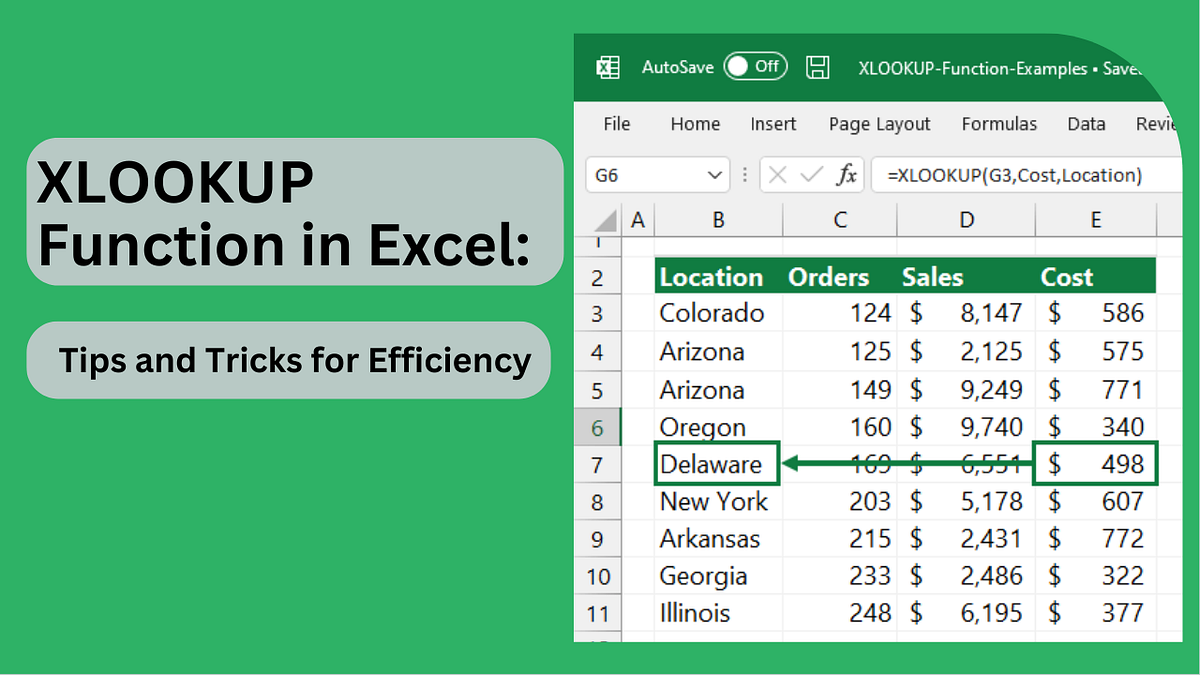The image size is (1200, 675).
Task: Open the File menu
Action: [x=616, y=124]
